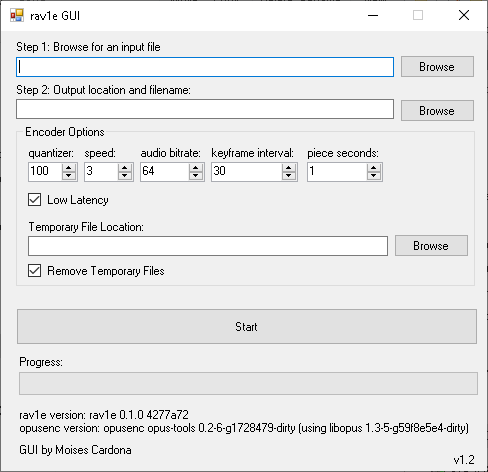The height and width of the screenshot is (472, 488).
Task: Increase piece seconds with up arrow
Action: click(374, 168)
